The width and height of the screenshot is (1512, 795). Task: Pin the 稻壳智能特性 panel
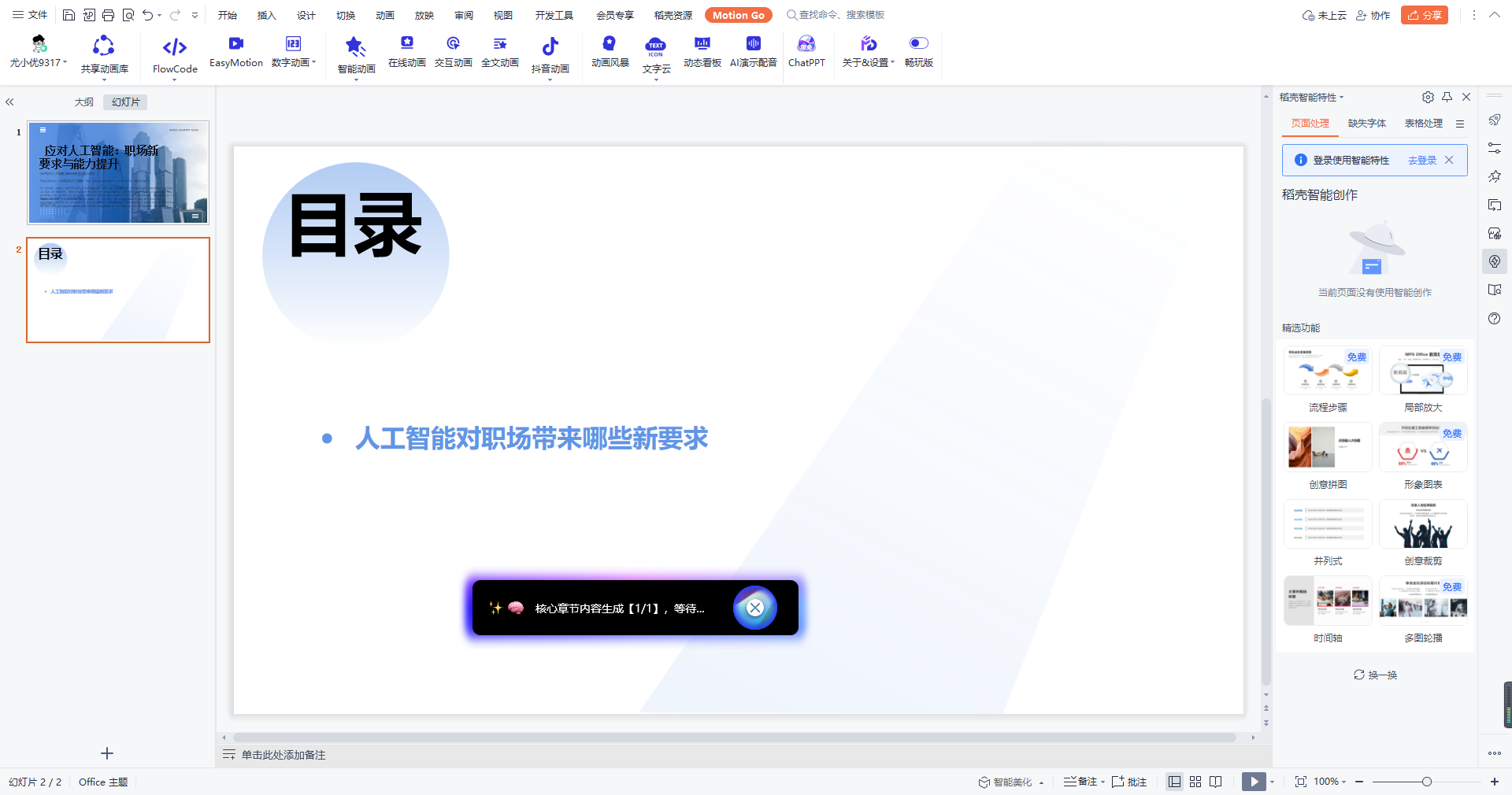(x=1447, y=97)
